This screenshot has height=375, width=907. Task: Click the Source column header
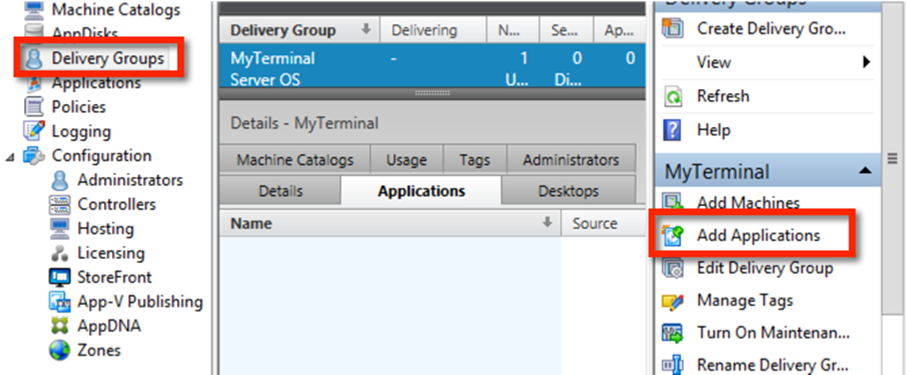[604, 223]
